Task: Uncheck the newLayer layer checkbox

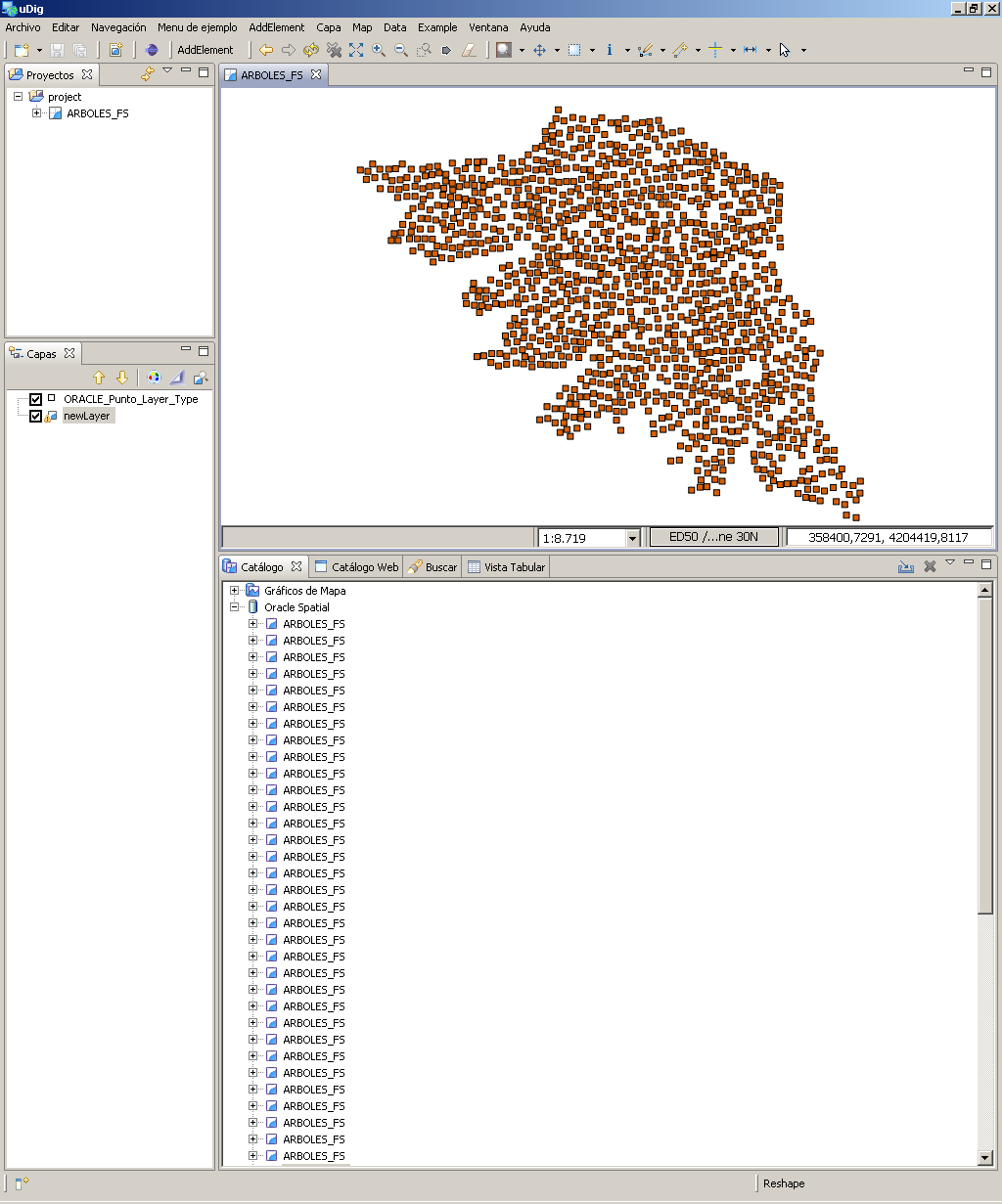Action: pos(36,416)
